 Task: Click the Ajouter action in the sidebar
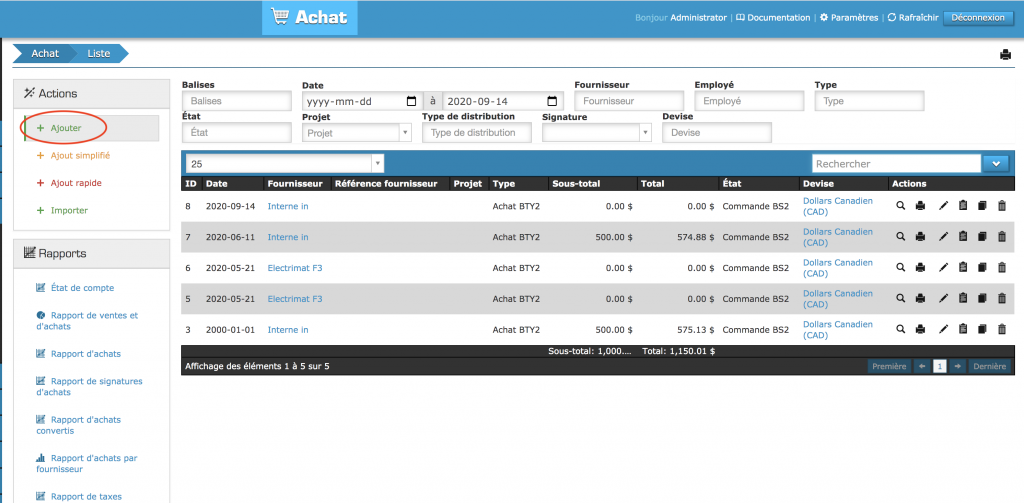click(66, 128)
